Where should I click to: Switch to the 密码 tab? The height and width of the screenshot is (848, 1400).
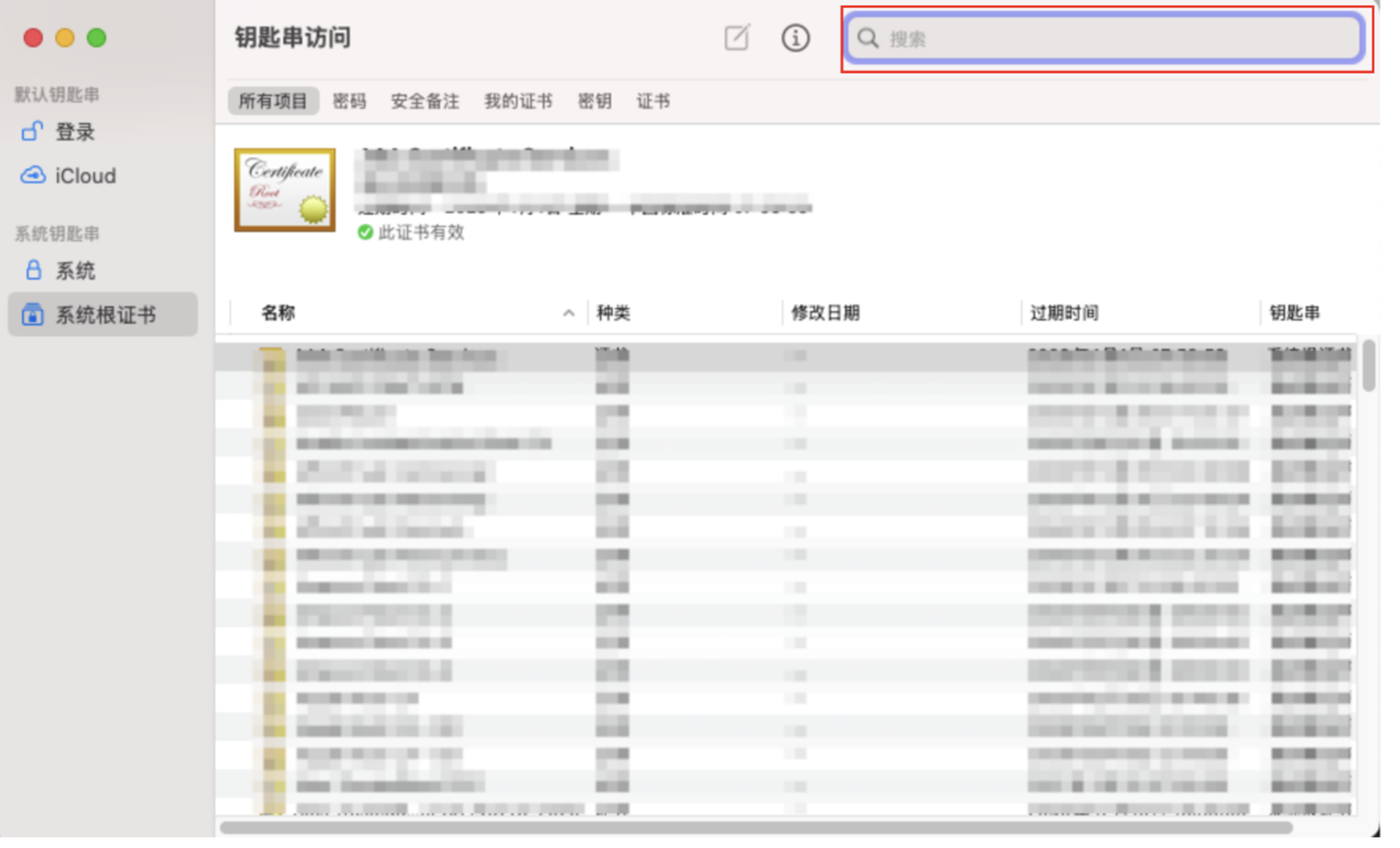(x=349, y=101)
